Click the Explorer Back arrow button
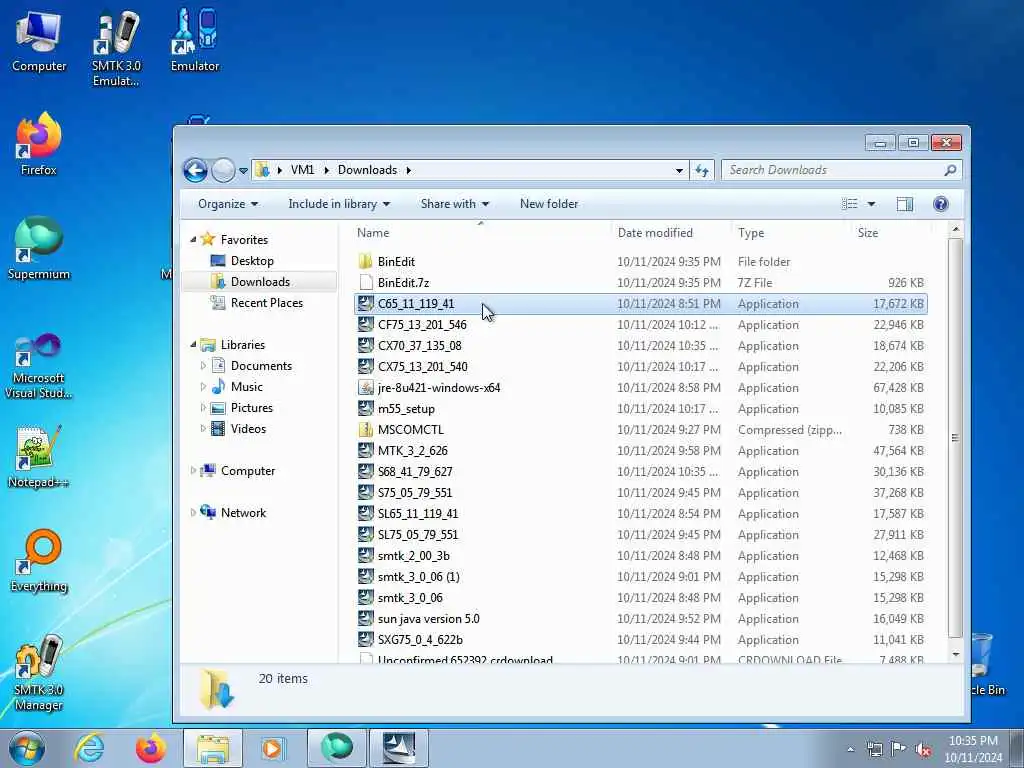Image resolution: width=1024 pixels, height=768 pixels. tap(195, 170)
